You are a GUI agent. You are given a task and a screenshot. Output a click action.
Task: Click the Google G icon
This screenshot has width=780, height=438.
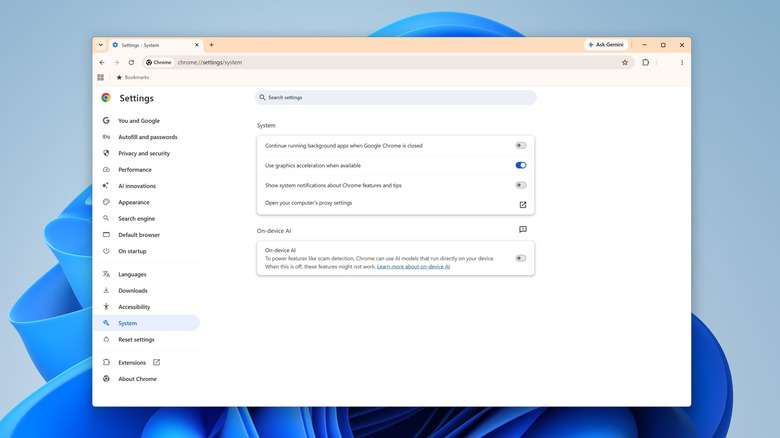pos(106,120)
